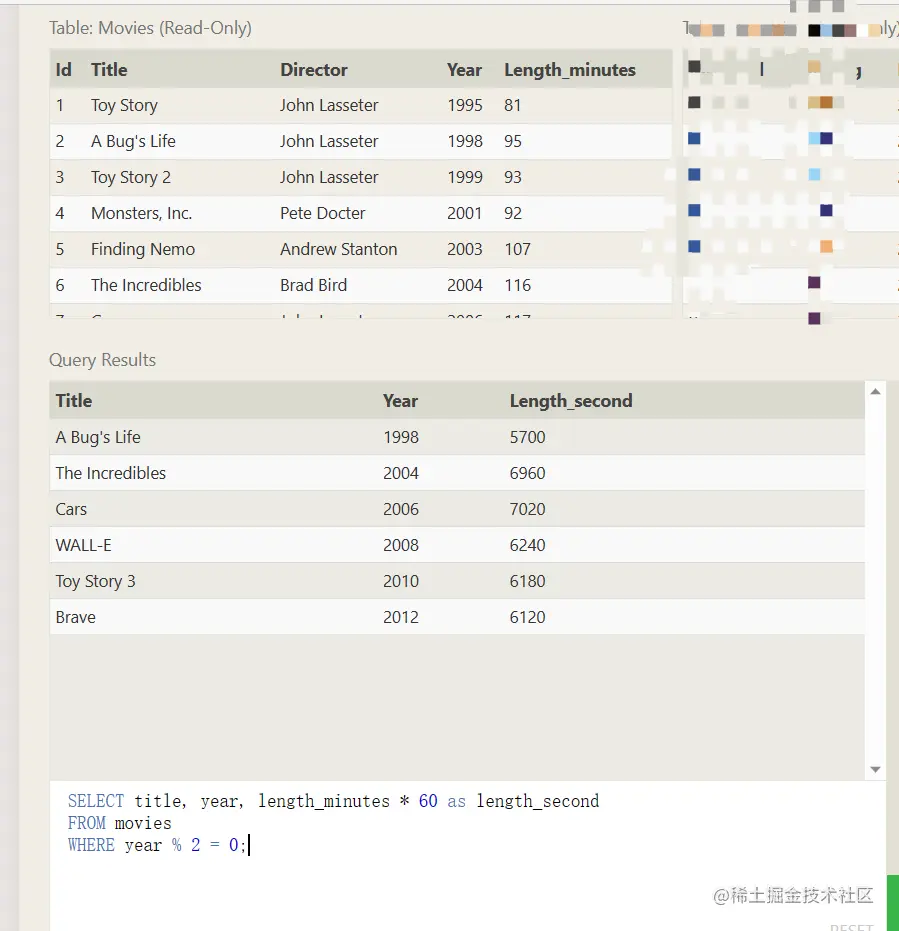Viewport: 899px width, 931px height.
Task: Click the Length_minutes column header
Action: click(570, 70)
